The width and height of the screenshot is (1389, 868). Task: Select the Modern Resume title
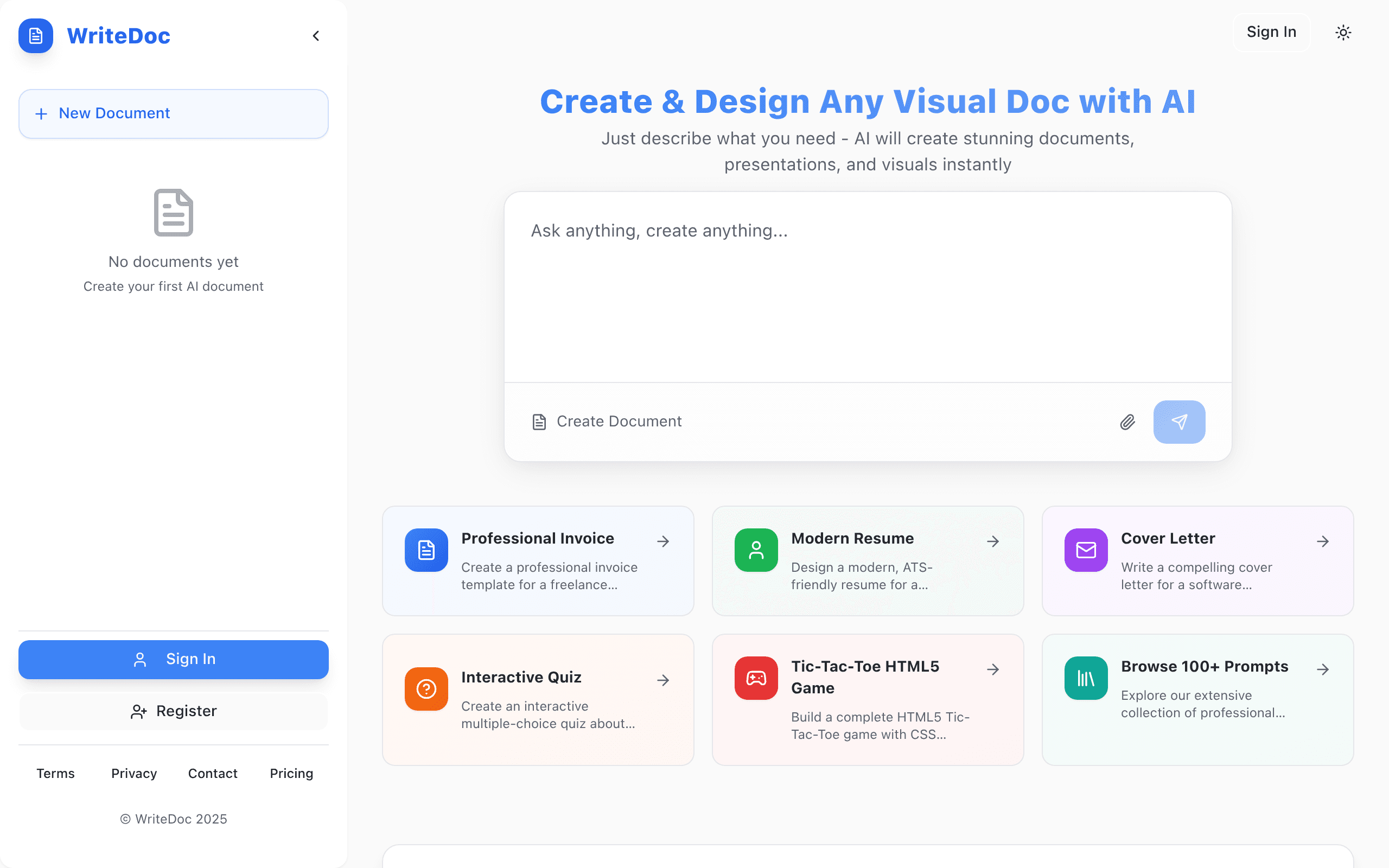[852, 539]
